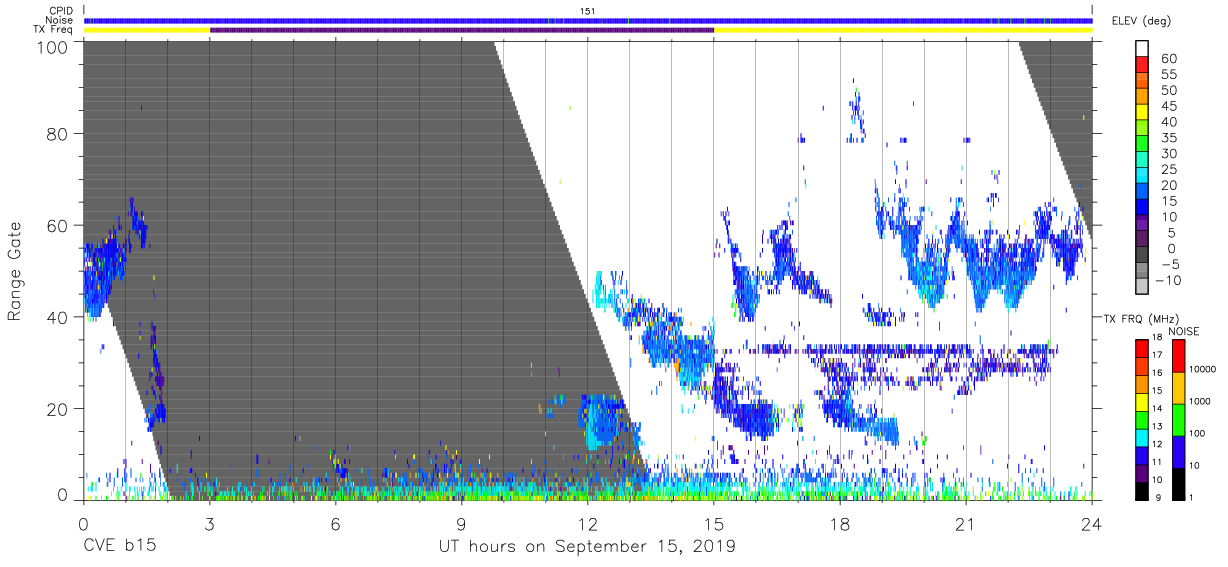Click the 18 tick label on the UT hours axis
Screen dimensions: 1228x567
[x=839, y=524]
